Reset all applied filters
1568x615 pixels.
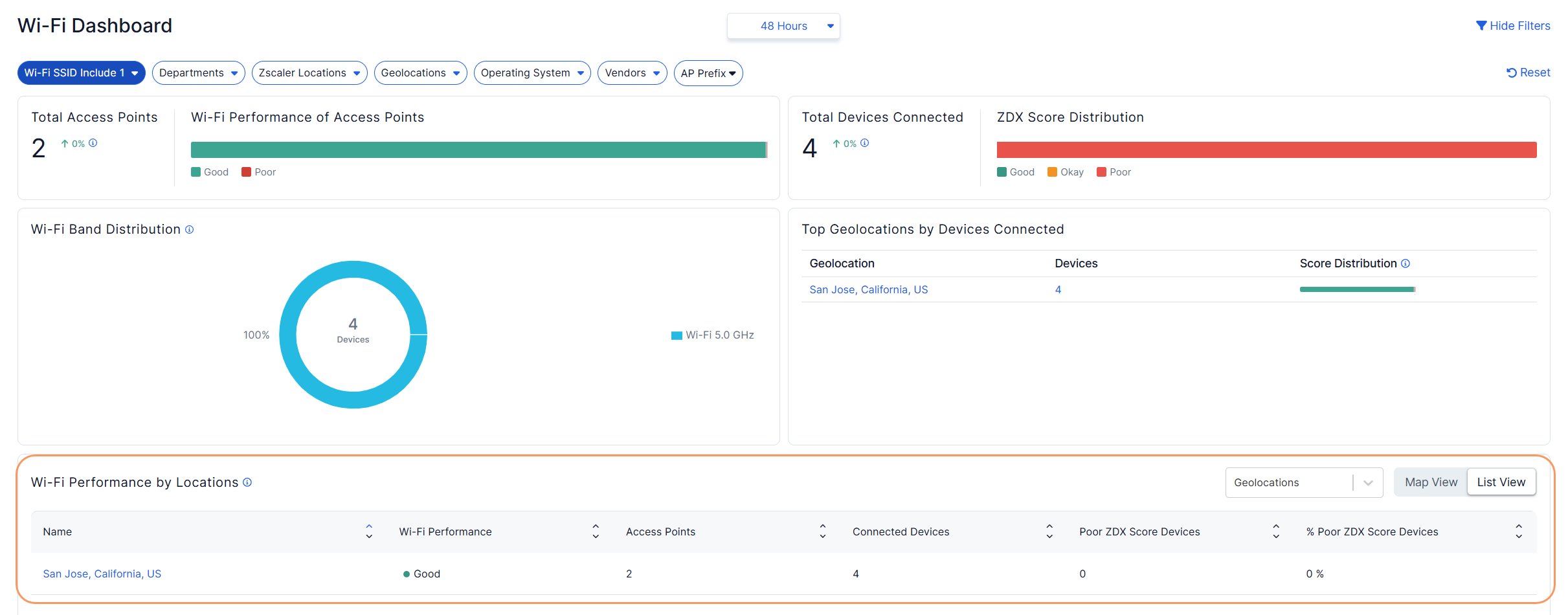coord(1528,73)
